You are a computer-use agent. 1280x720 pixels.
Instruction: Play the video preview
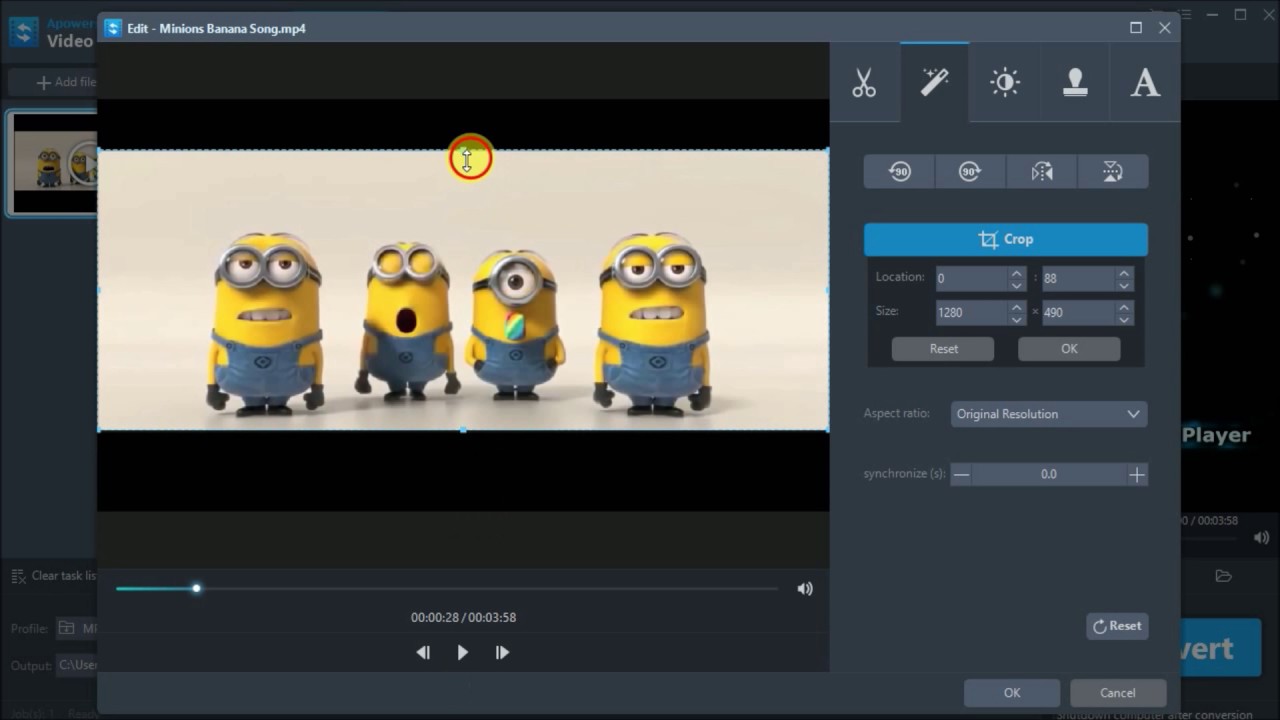462,652
